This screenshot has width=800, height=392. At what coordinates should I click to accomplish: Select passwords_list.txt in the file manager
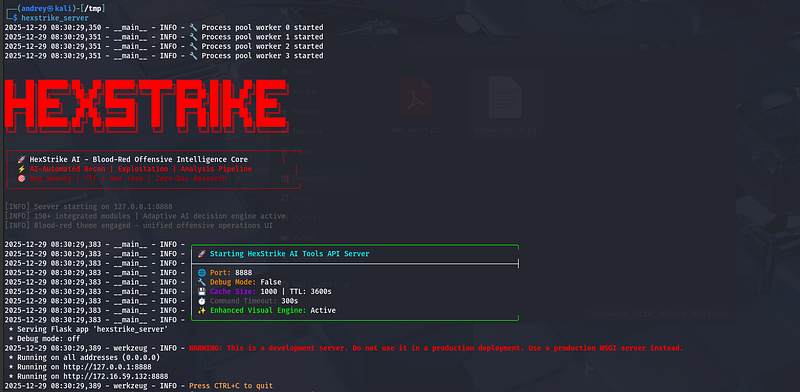tap(505, 105)
